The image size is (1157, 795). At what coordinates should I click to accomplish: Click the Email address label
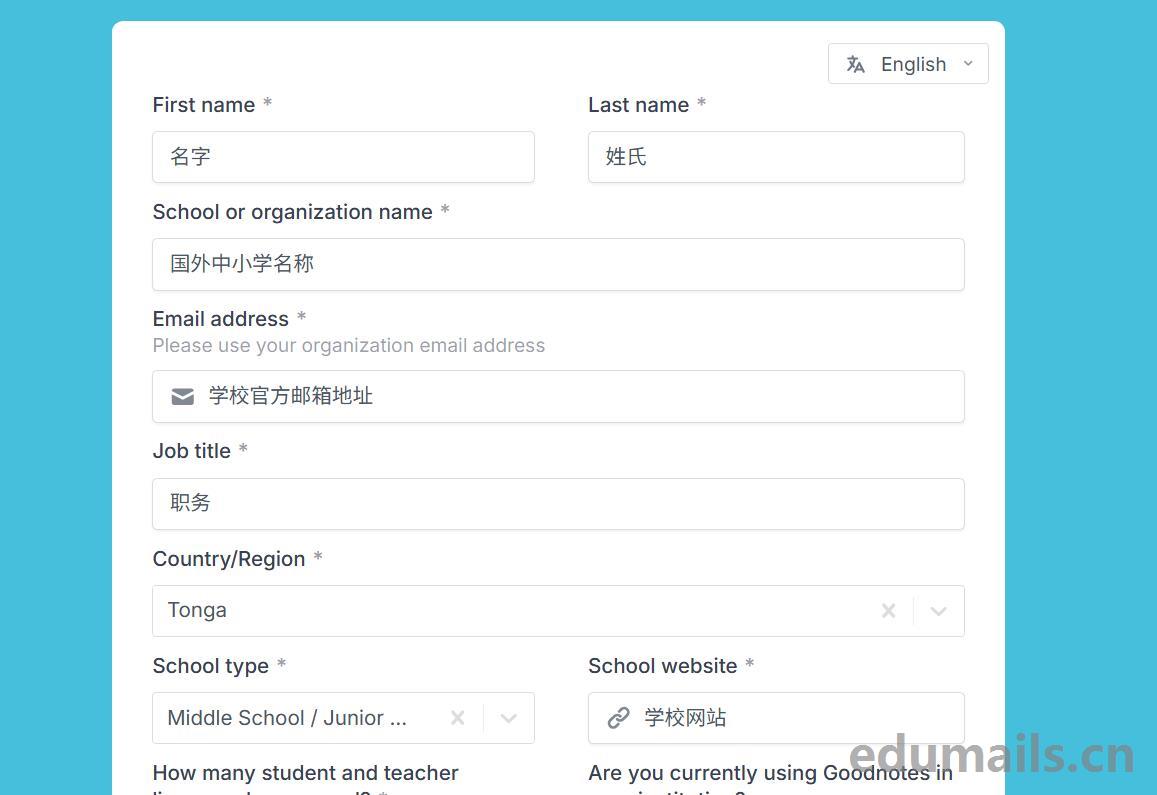pyautogui.click(x=221, y=319)
